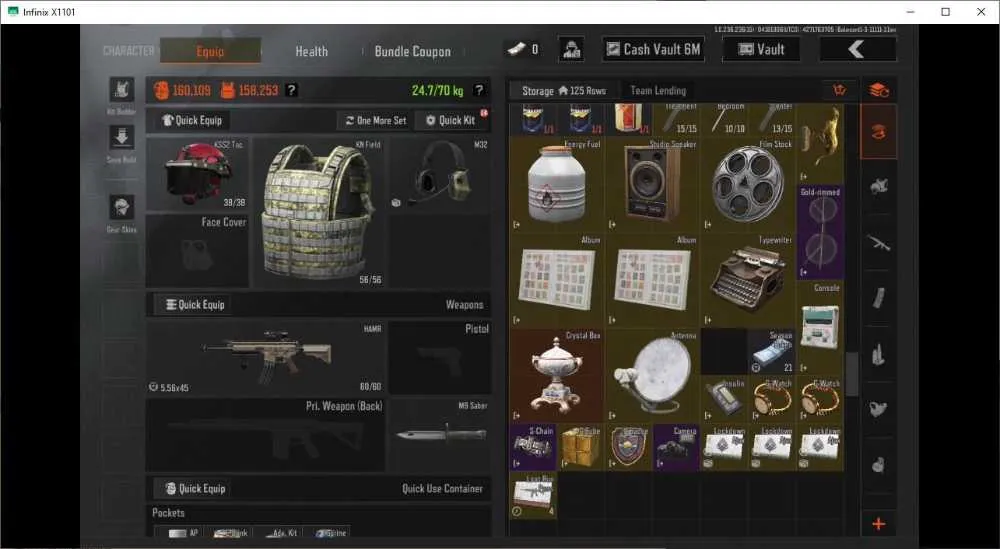Click the empty Pistol slot
The height and width of the screenshot is (549, 1000).
click(x=440, y=357)
